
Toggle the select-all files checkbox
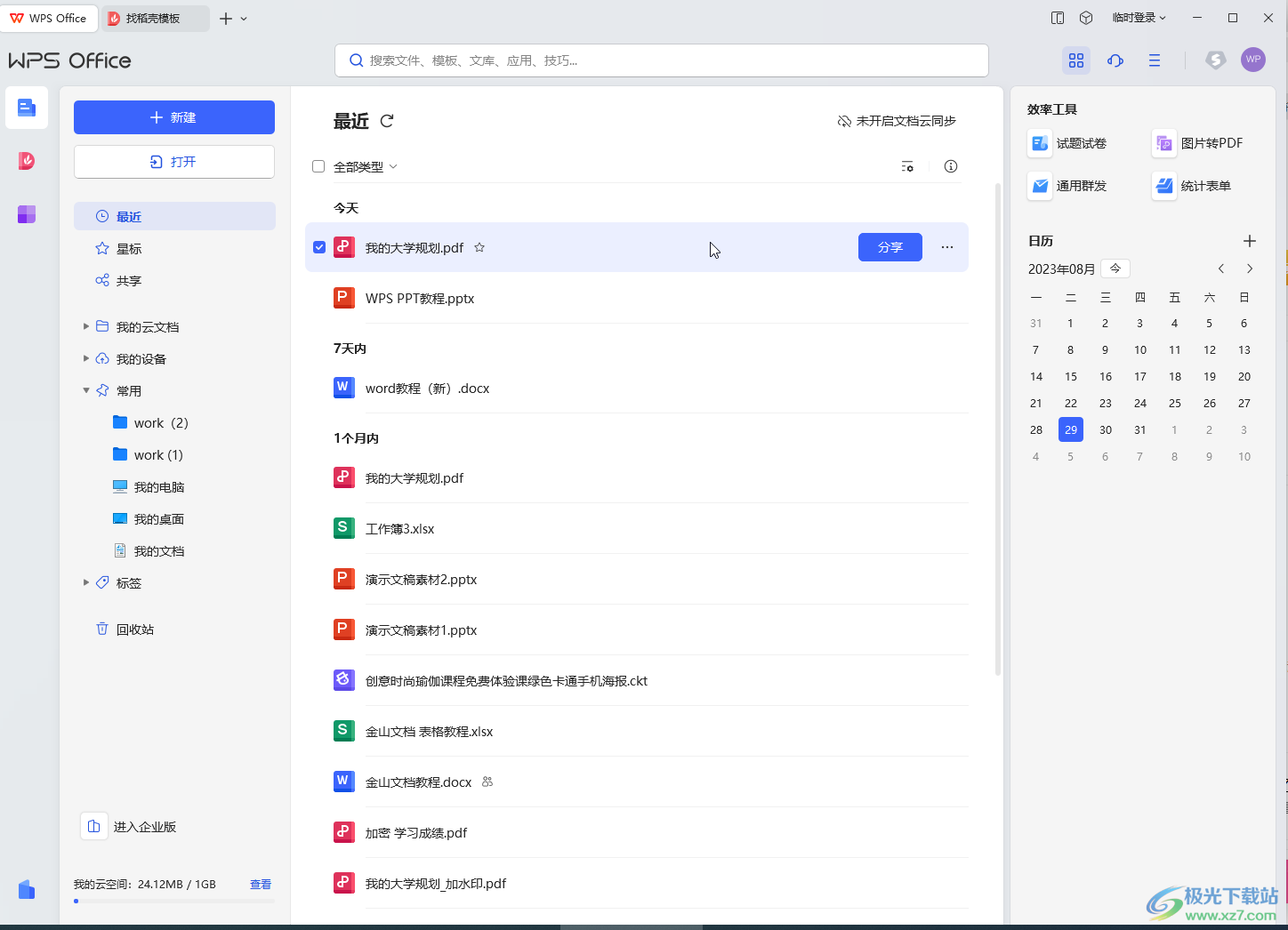(318, 166)
